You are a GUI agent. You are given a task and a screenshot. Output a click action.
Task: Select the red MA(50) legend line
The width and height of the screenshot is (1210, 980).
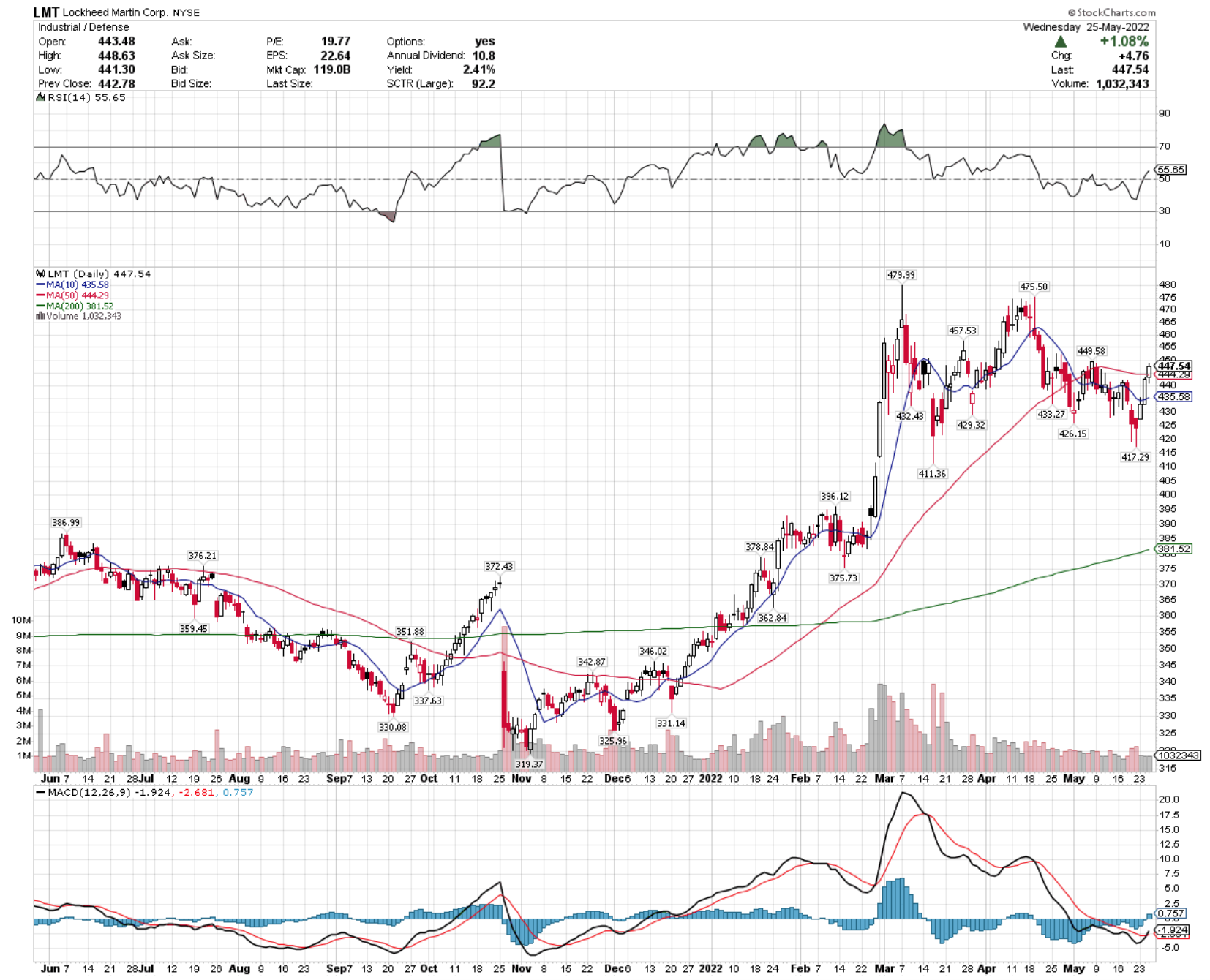40,295
